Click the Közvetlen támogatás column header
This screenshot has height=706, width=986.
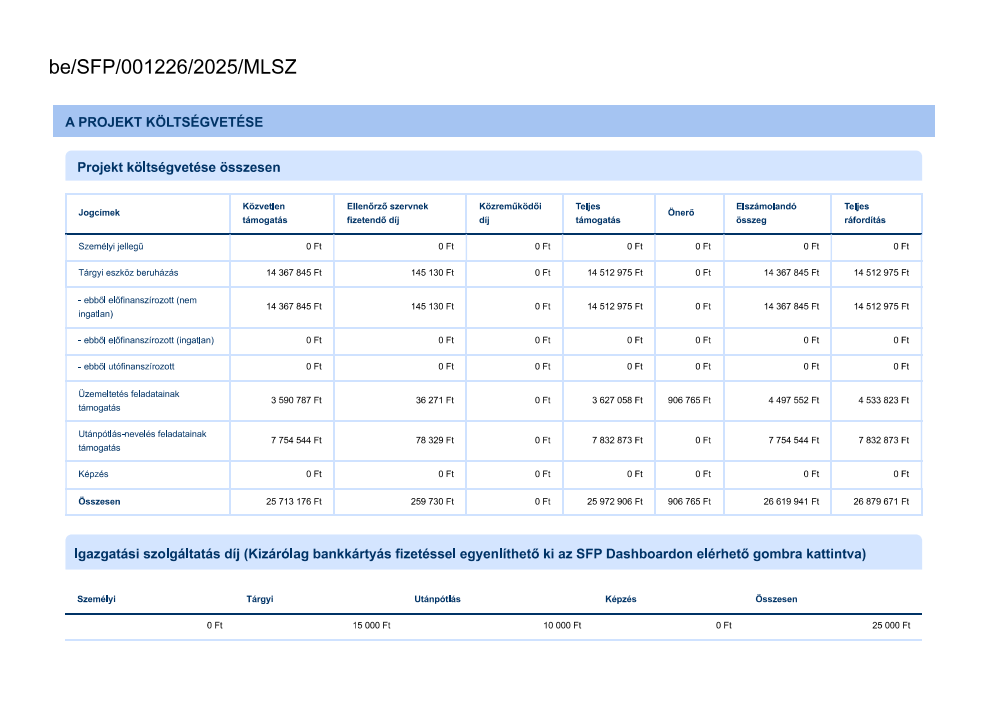[x=265, y=213]
